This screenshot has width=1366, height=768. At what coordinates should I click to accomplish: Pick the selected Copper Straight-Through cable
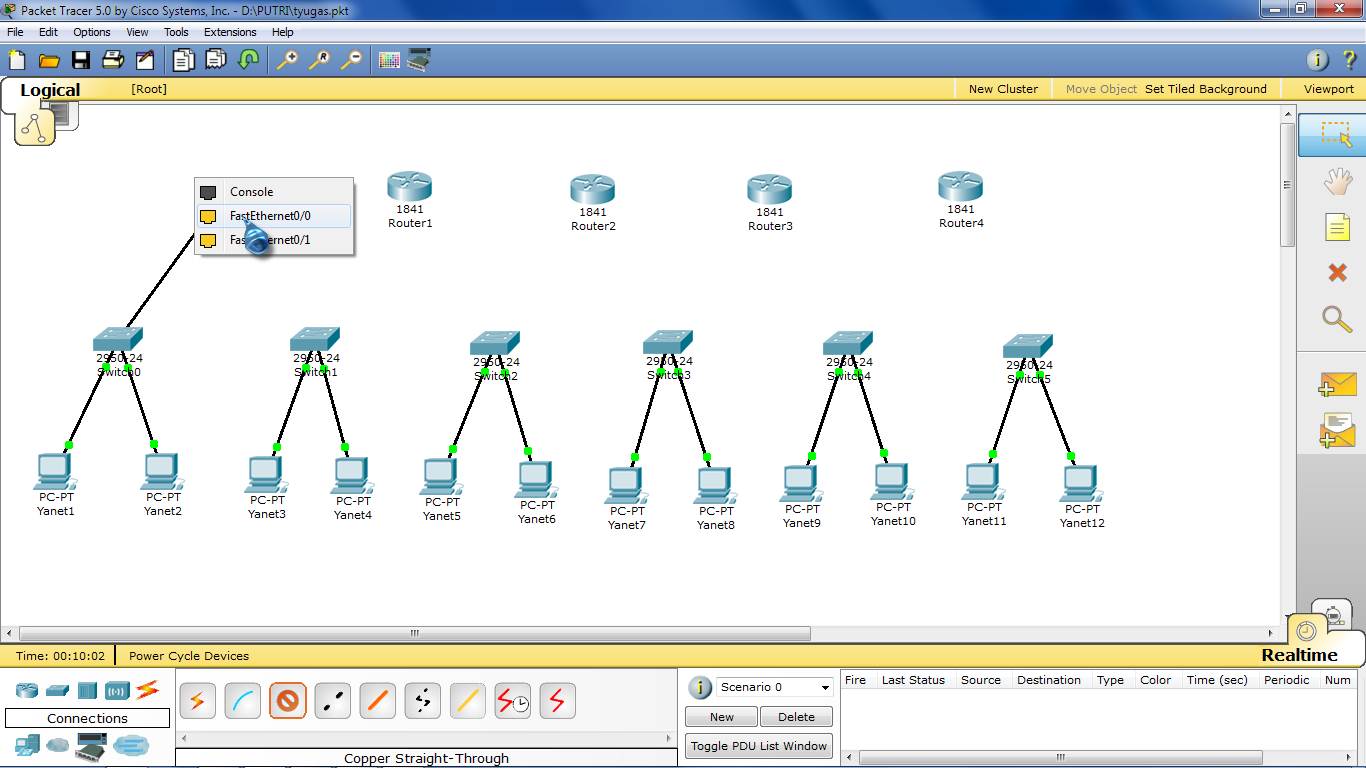pos(287,702)
